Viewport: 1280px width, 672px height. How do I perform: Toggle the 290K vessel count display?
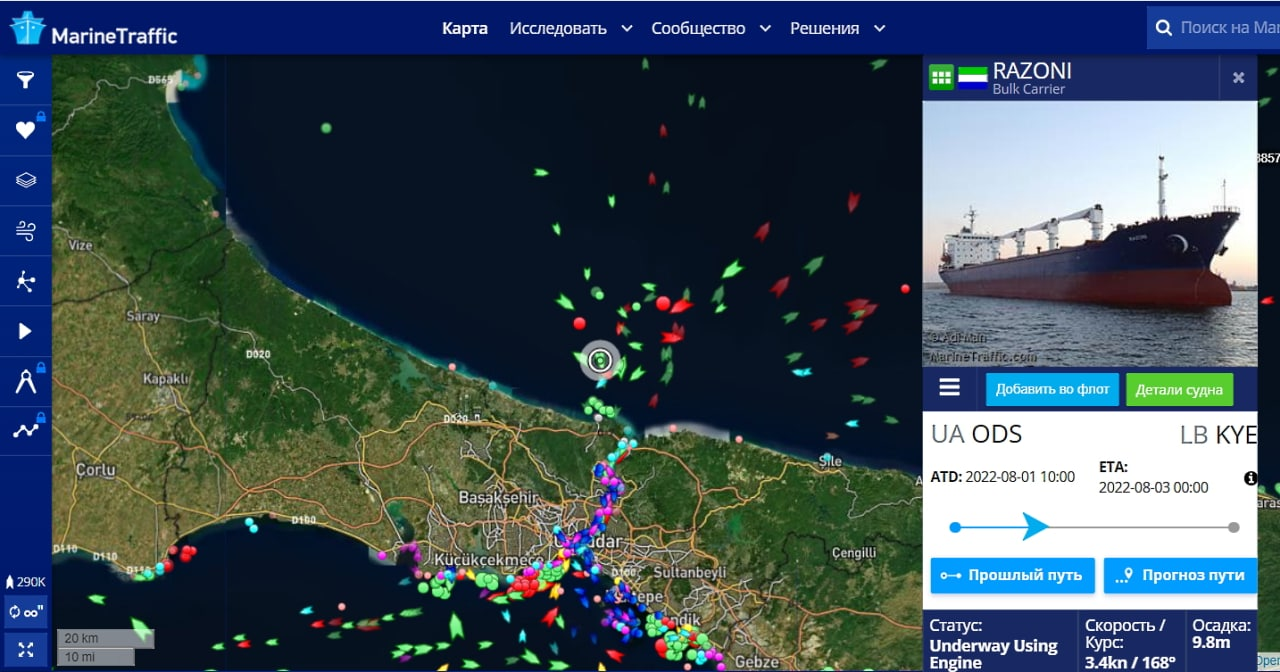26,581
